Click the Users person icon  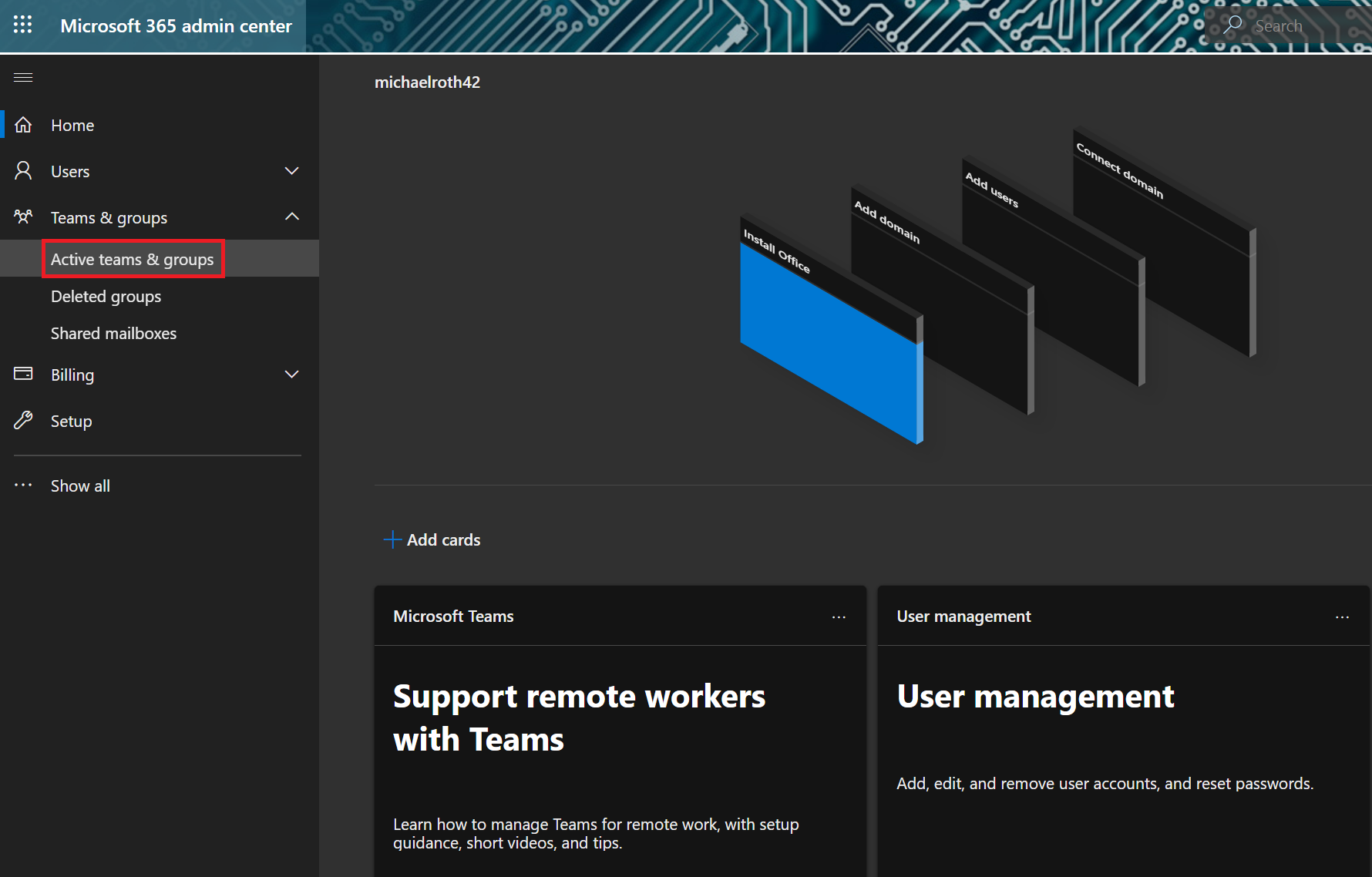point(23,171)
